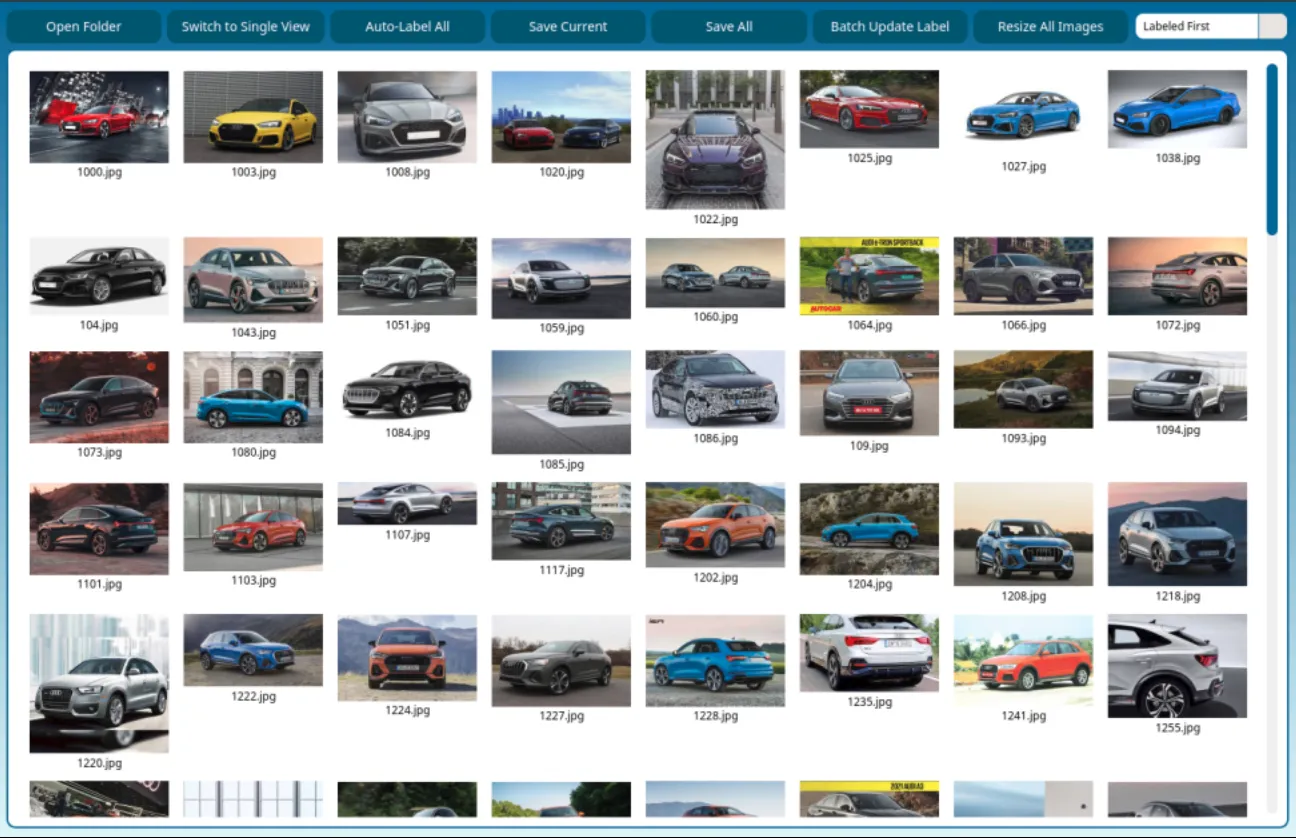1296x838 pixels.
Task: Open the orange SUV thumbnail 1202.jpg
Action: click(715, 525)
